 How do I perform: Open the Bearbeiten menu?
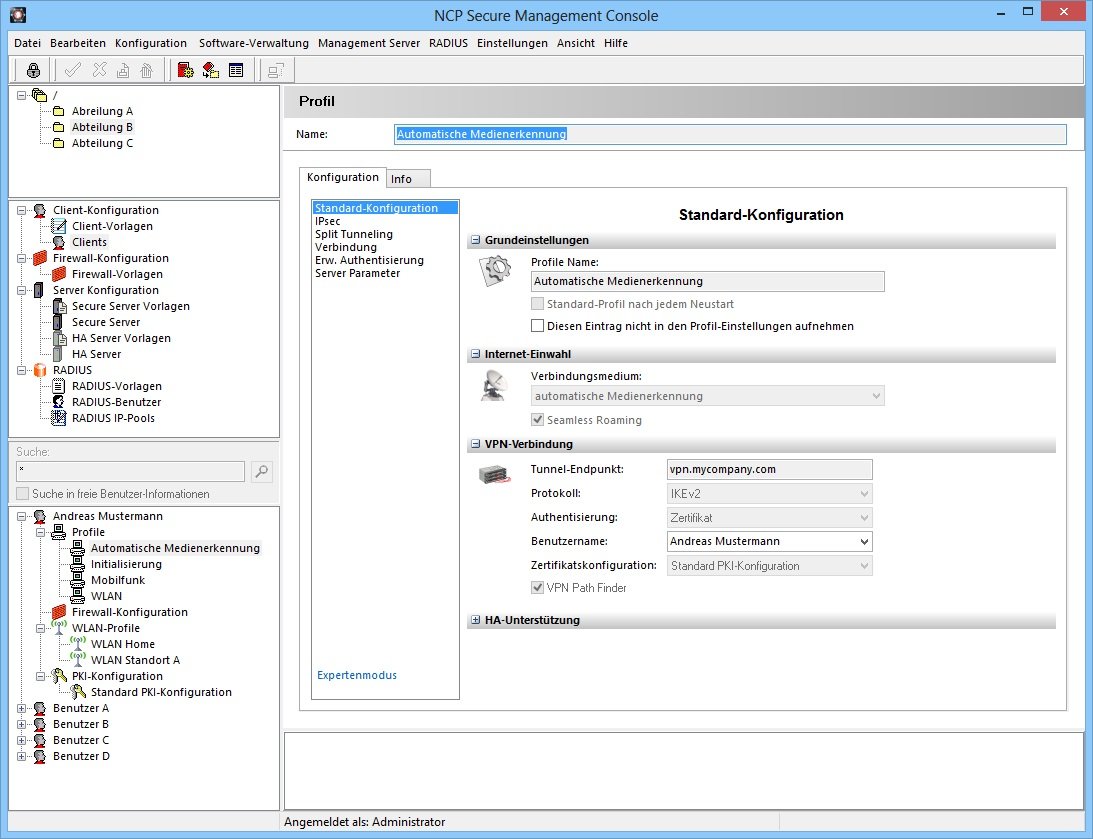click(78, 43)
